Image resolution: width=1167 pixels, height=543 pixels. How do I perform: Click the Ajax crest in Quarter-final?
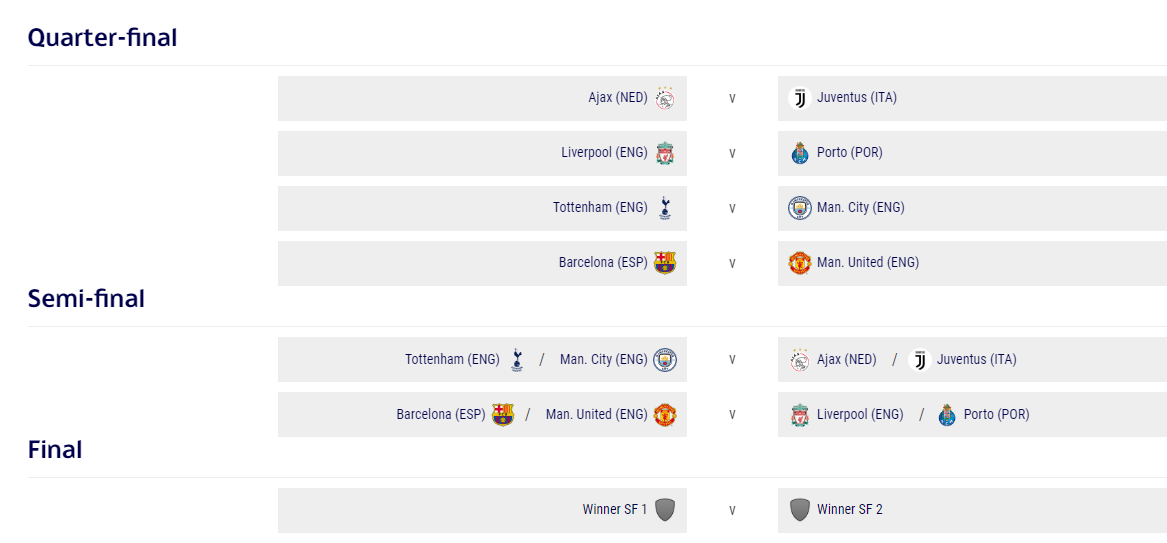(x=665, y=98)
